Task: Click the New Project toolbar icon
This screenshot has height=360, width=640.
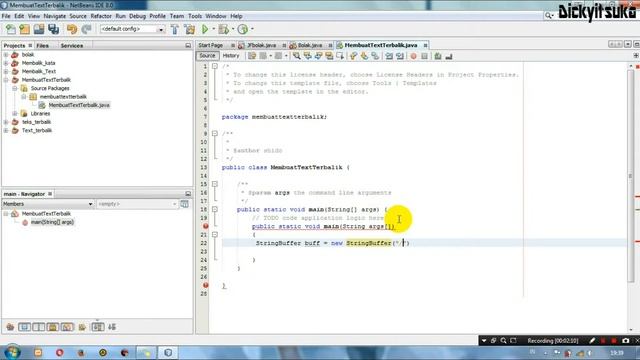Action: [x=24, y=29]
